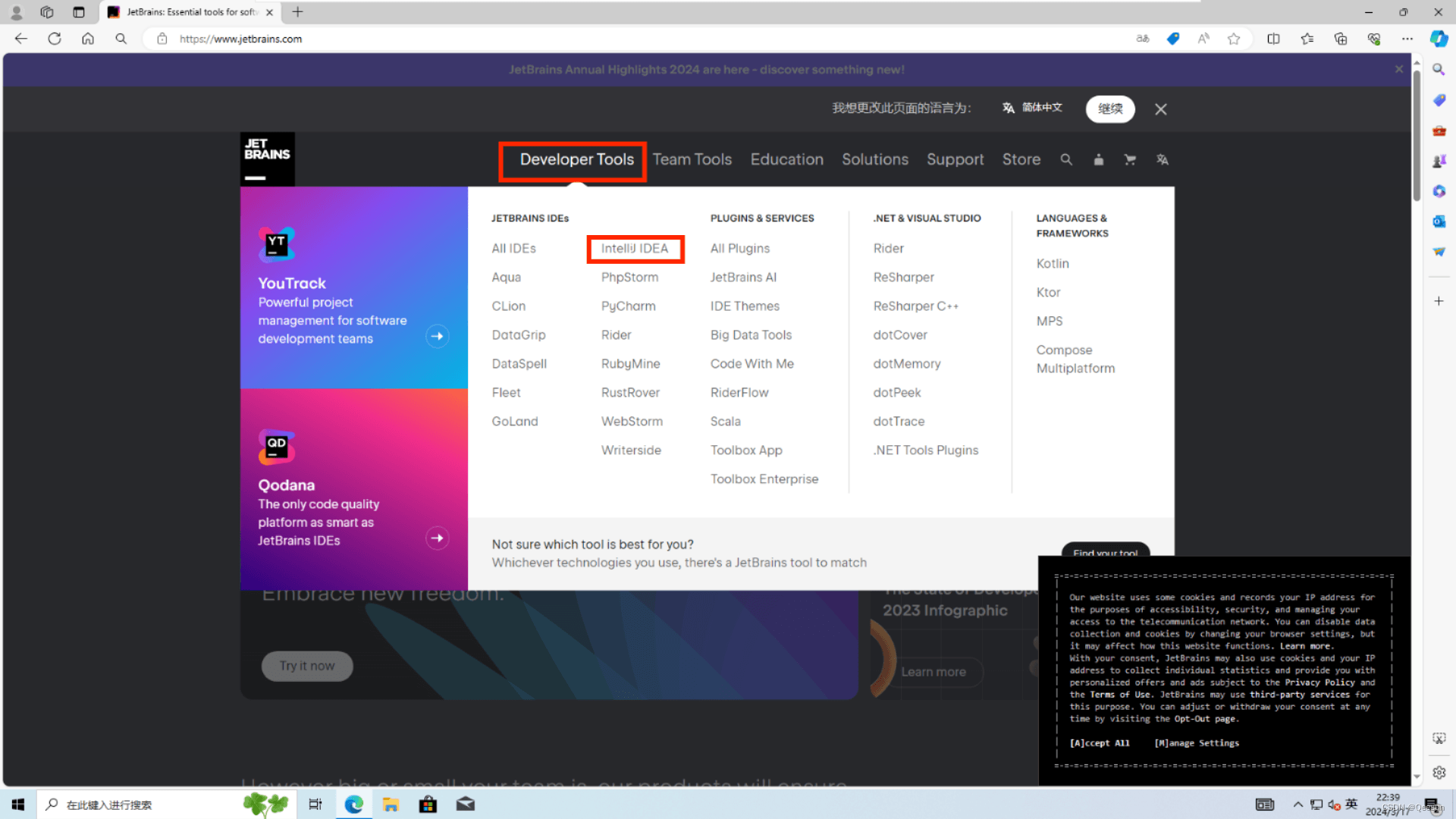Image resolution: width=1456 pixels, height=819 pixels.
Task: Click the Education tab
Action: 787,159
